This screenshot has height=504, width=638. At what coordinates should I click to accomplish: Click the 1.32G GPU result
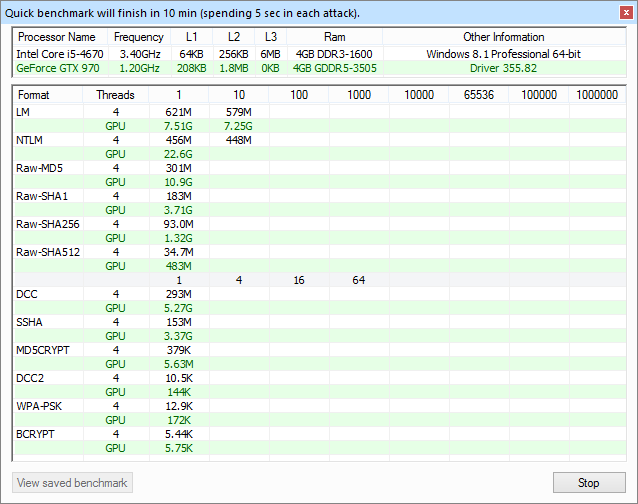pyautogui.click(x=179, y=238)
